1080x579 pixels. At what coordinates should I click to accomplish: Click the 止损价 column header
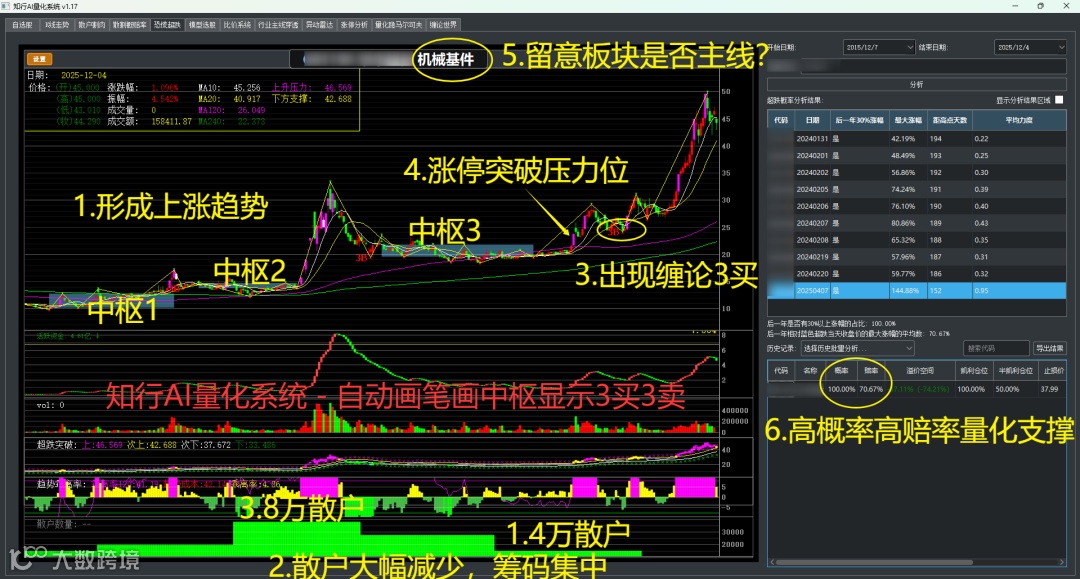coord(1053,370)
